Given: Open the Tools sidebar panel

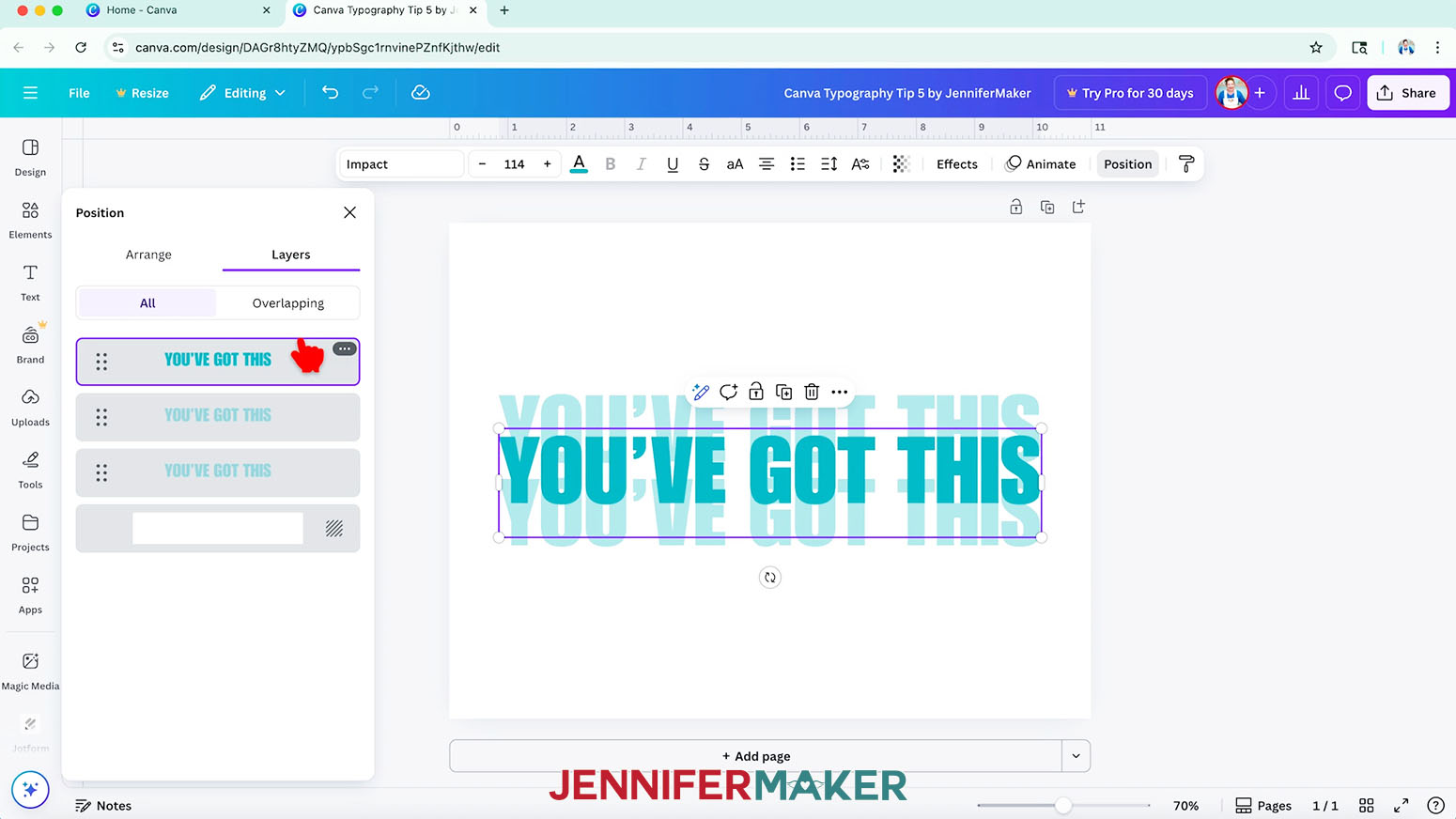Looking at the screenshot, I should (30, 471).
